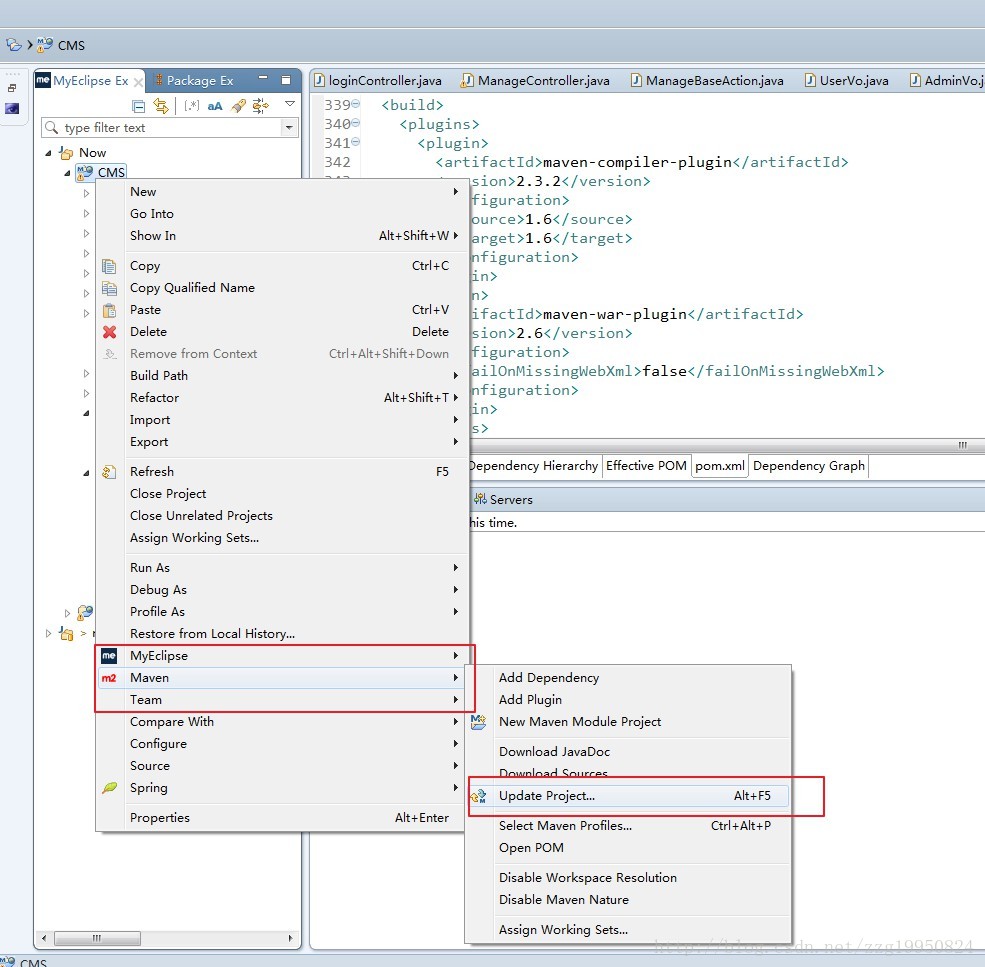985x967 pixels.
Task: Click Copy Qualified Name icon
Action: coord(109,288)
